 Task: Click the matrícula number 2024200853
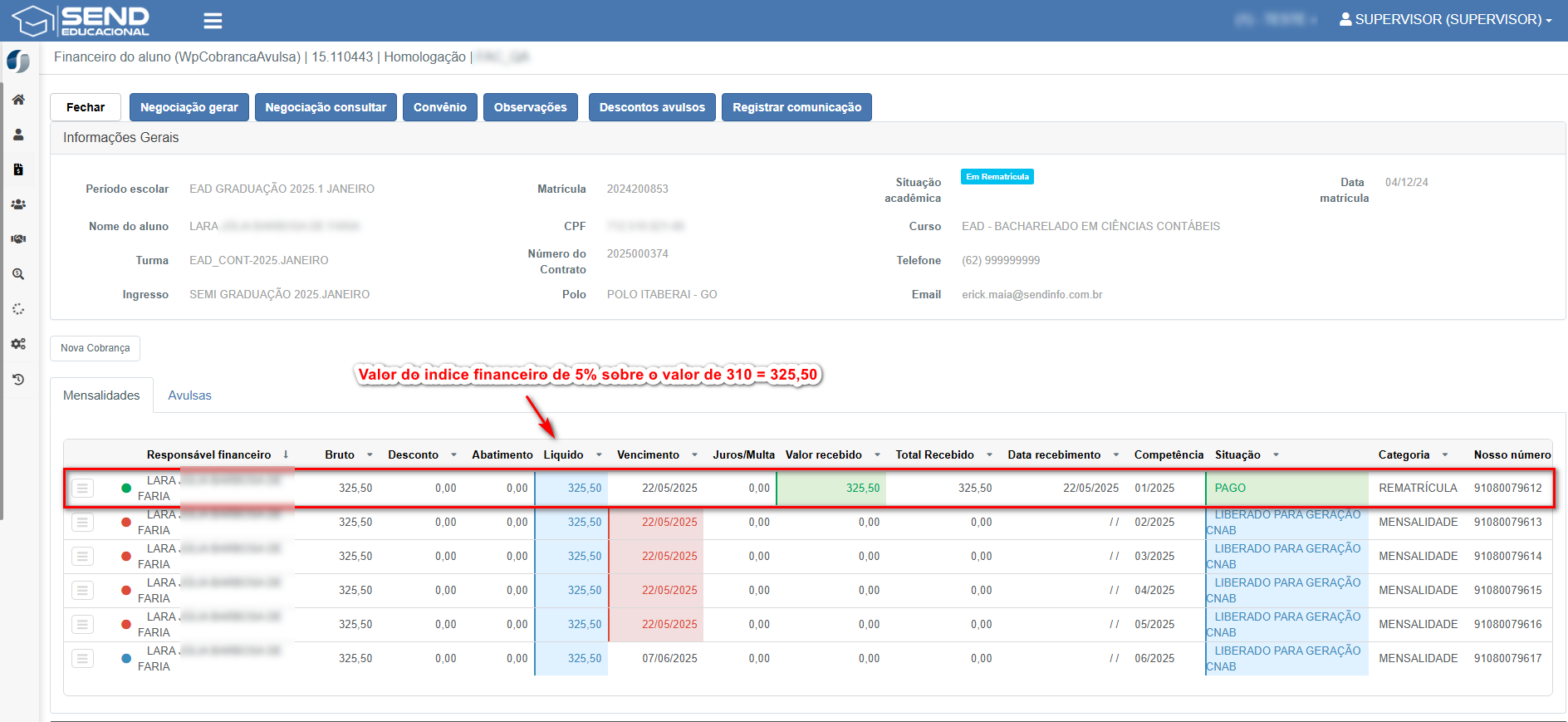click(x=638, y=189)
